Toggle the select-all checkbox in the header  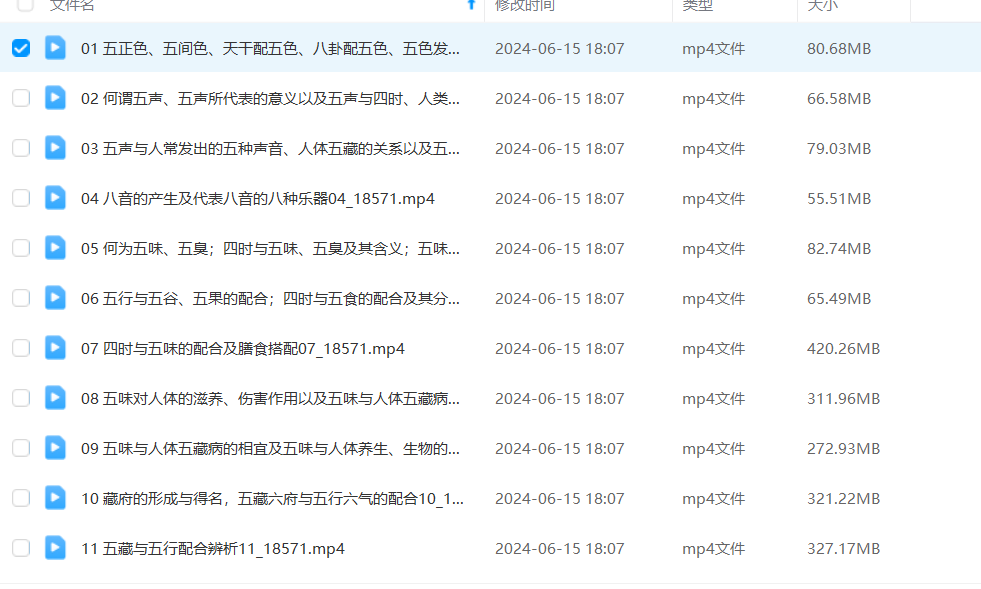pos(25,5)
